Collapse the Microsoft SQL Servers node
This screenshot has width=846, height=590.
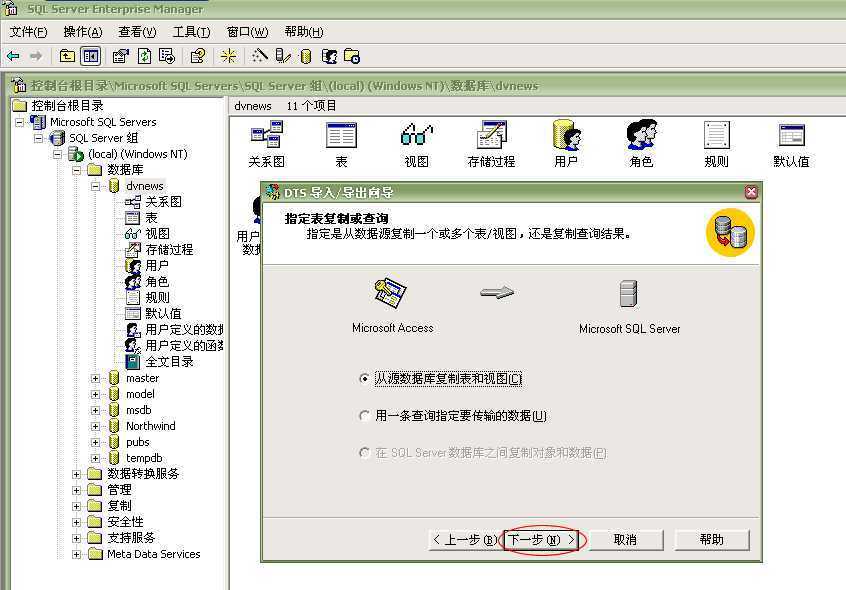(19, 122)
